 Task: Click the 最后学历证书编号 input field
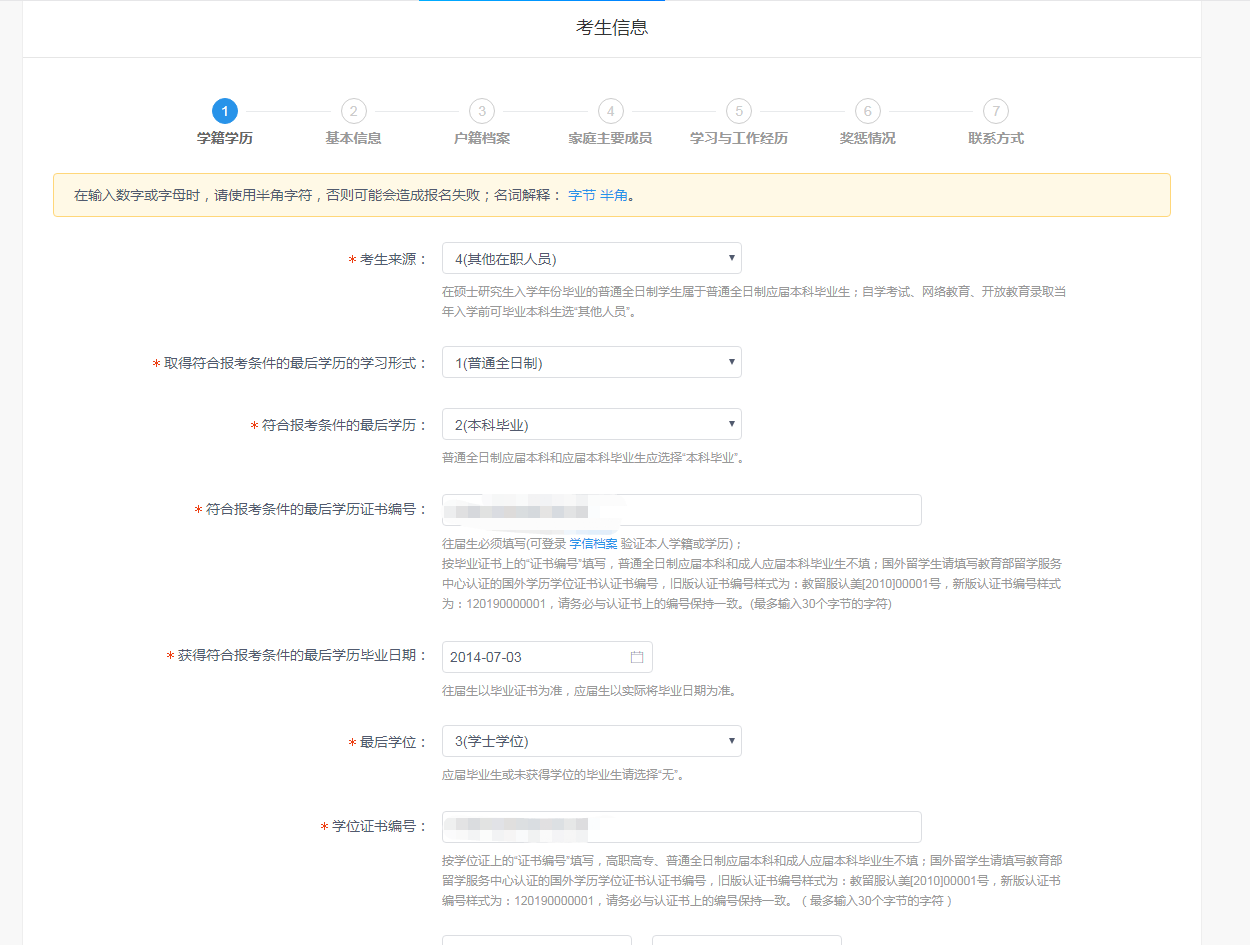point(681,510)
